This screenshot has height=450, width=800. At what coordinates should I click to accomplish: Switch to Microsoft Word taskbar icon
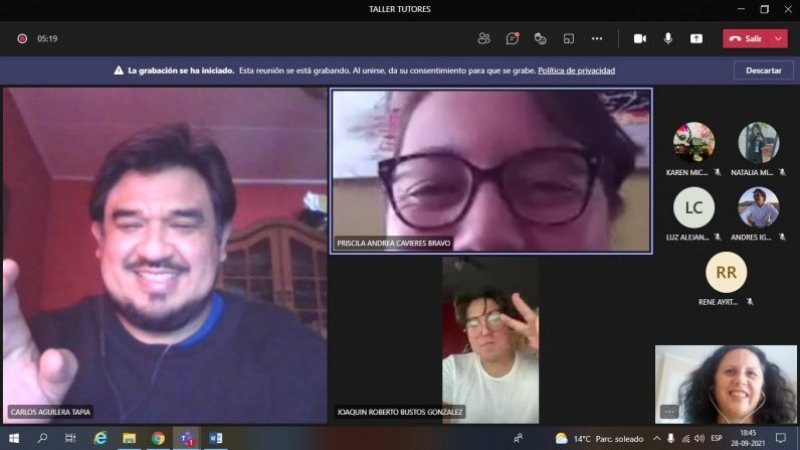pyautogui.click(x=215, y=438)
